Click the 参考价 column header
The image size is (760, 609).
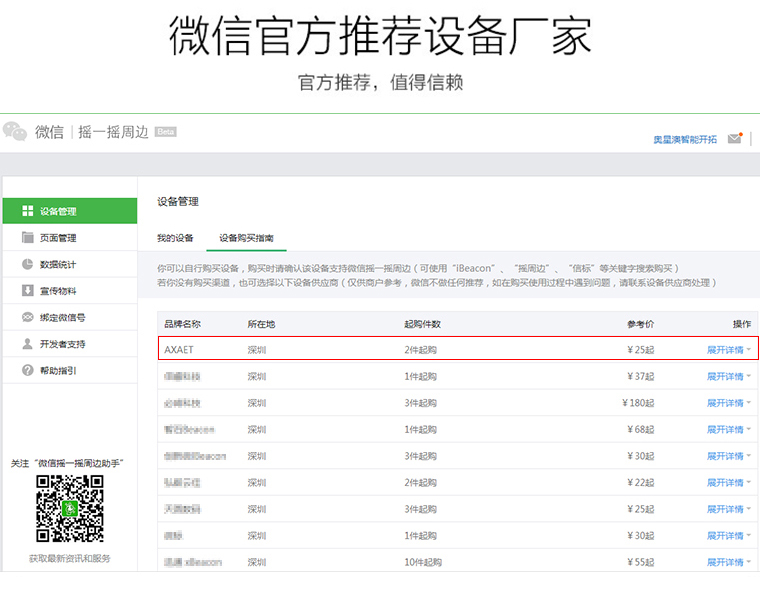(640, 324)
